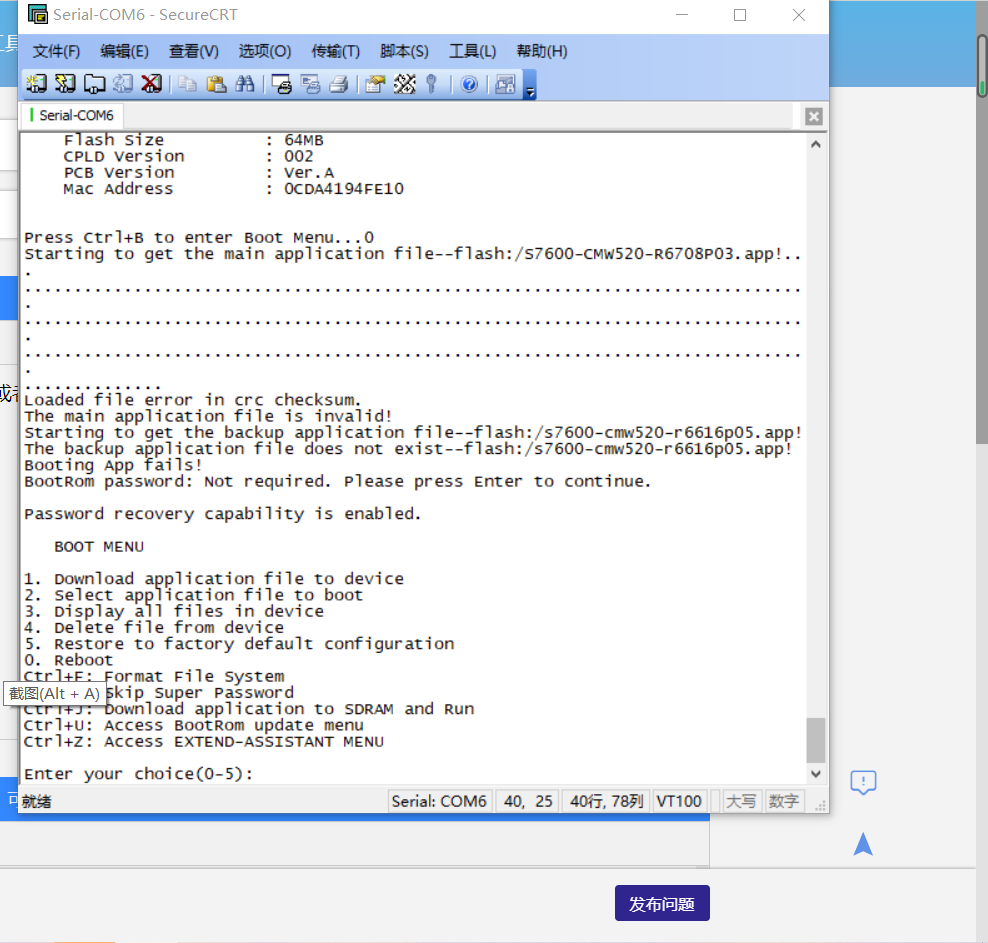The image size is (988, 943).
Task: Click 'Password recovery capability is enabled.' line
Action: point(222,513)
